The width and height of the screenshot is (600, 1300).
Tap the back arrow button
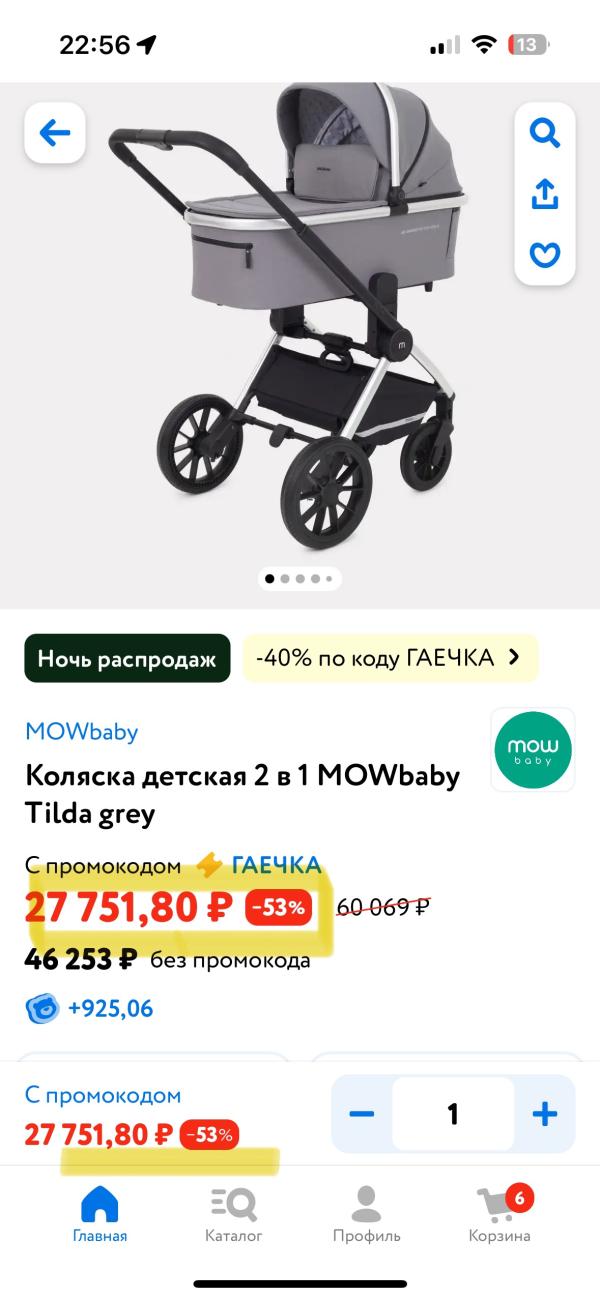pyautogui.click(x=55, y=132)
